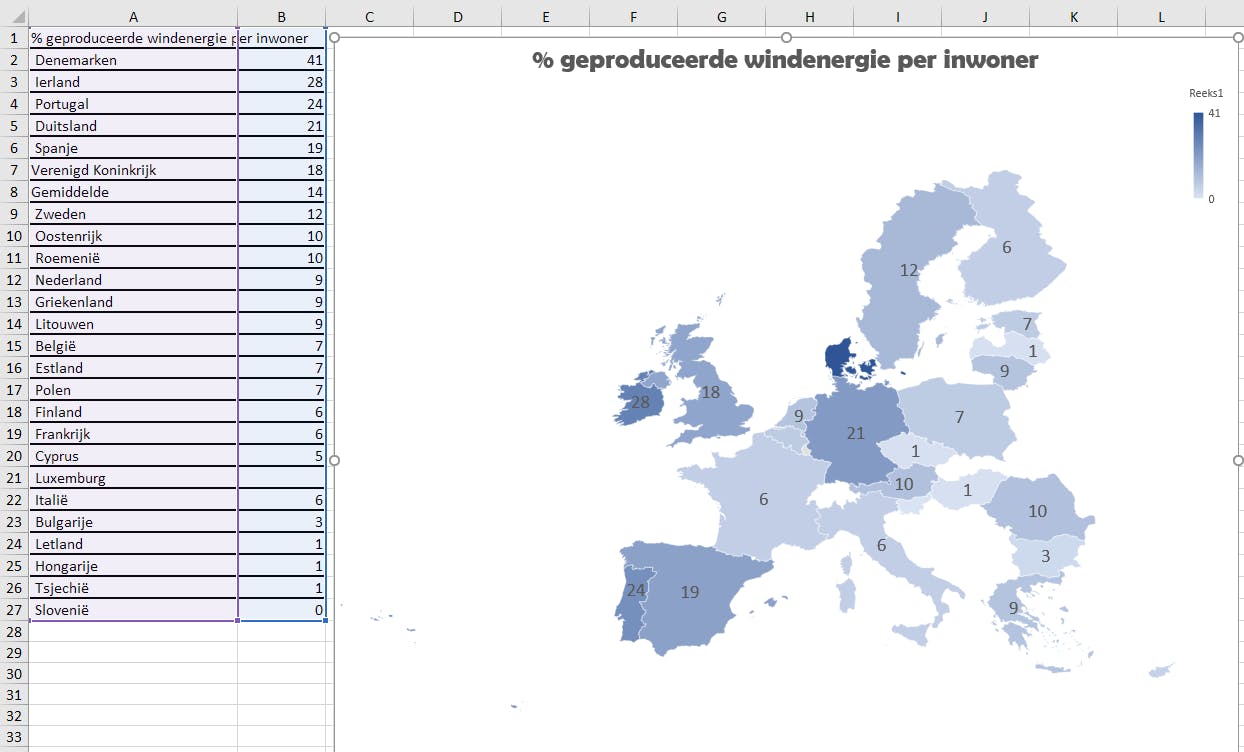Select the België cell
This screenshot has width=1244, height=752.
click(x=134, y=346)
